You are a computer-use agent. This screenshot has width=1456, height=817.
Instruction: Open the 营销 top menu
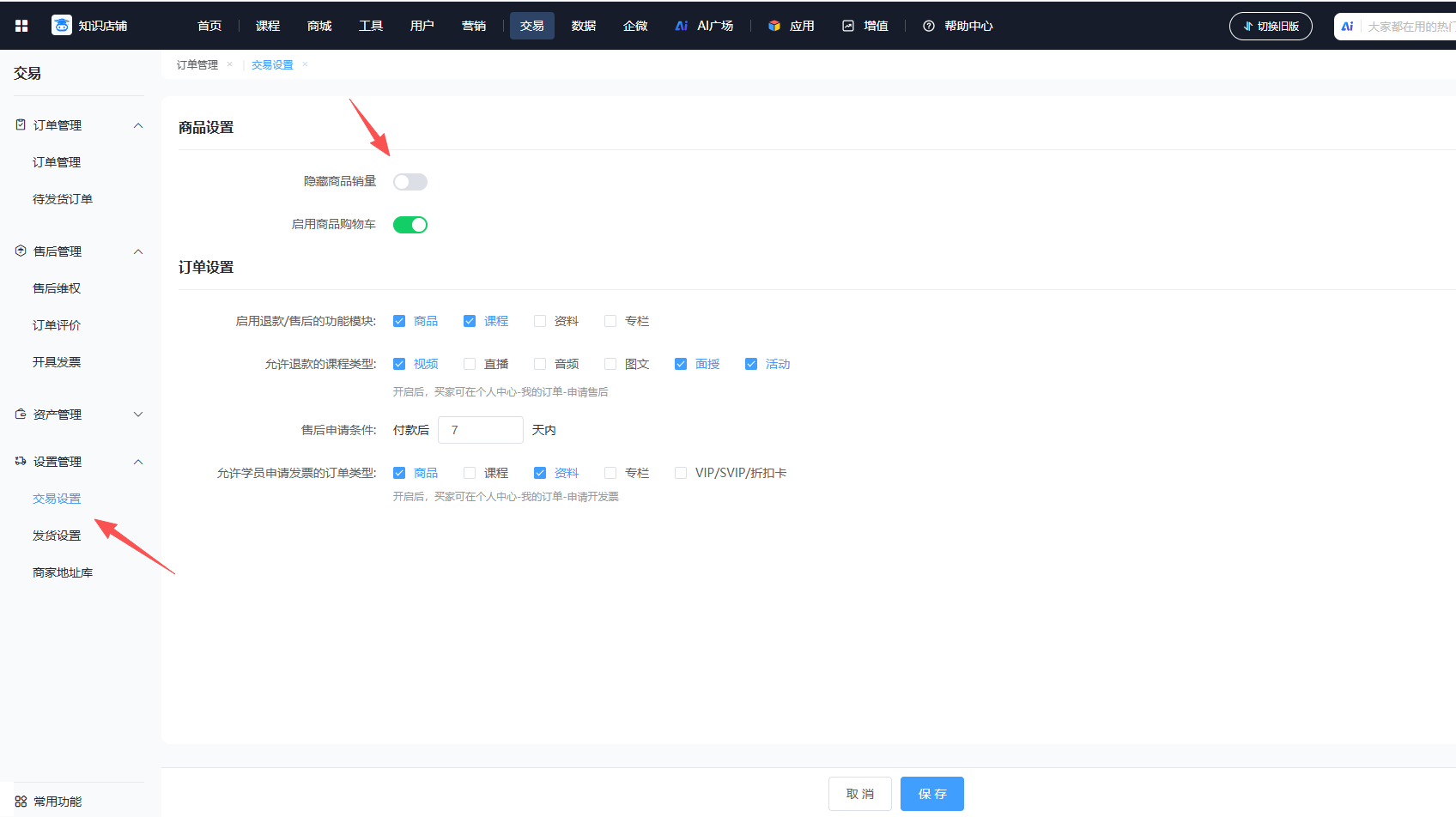pos(474,26)
